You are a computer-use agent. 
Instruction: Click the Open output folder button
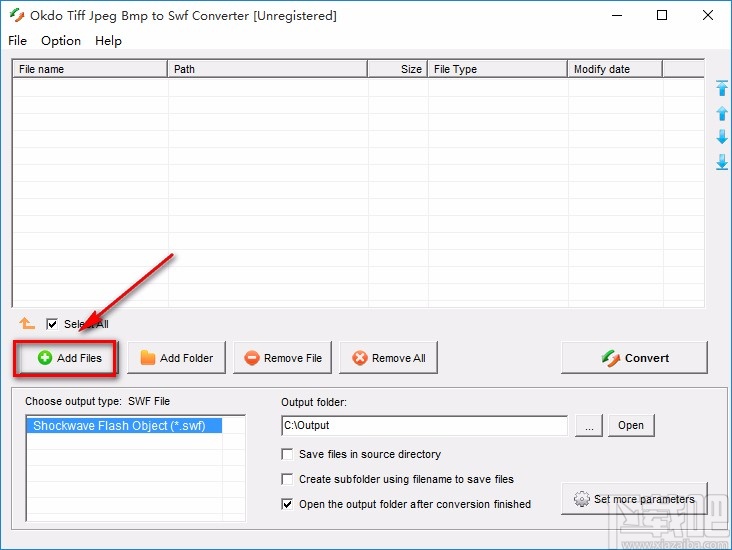click(x=630, y=425)
